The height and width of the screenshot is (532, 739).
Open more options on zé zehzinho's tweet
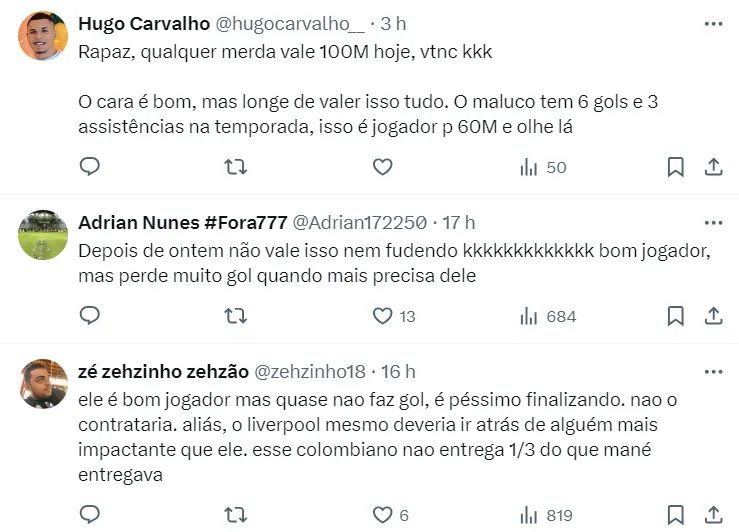713,371
